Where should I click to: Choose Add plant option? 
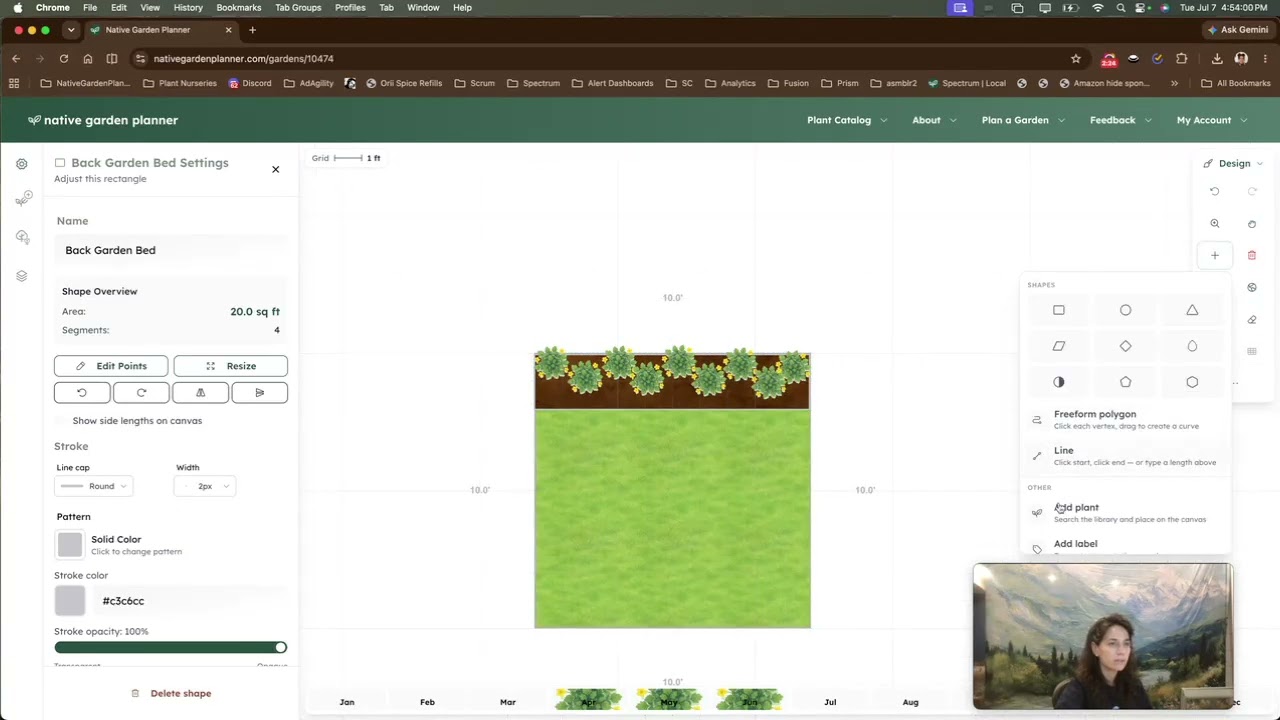coord(1125,513)
